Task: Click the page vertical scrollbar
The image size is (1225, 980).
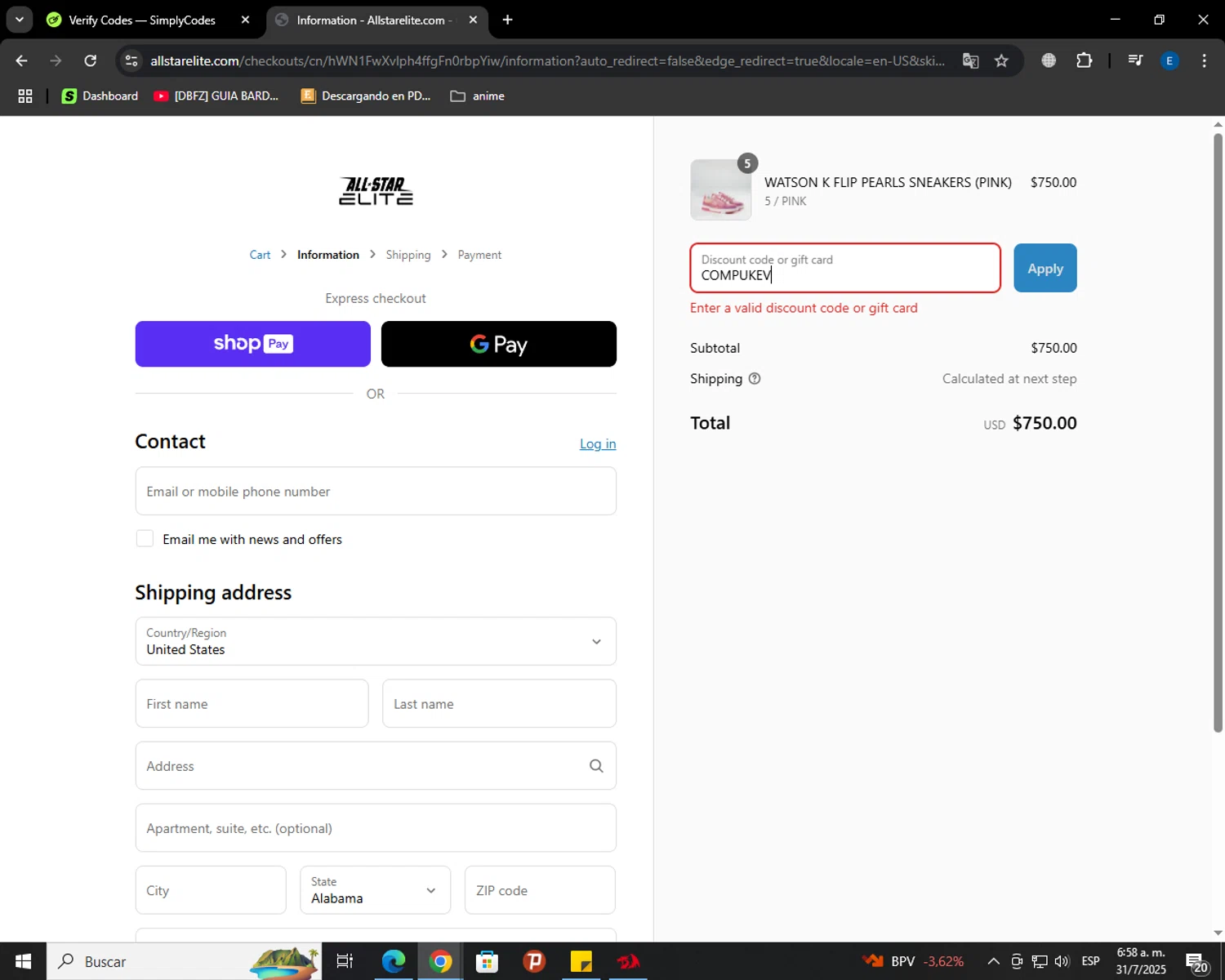Action: 1218,433
